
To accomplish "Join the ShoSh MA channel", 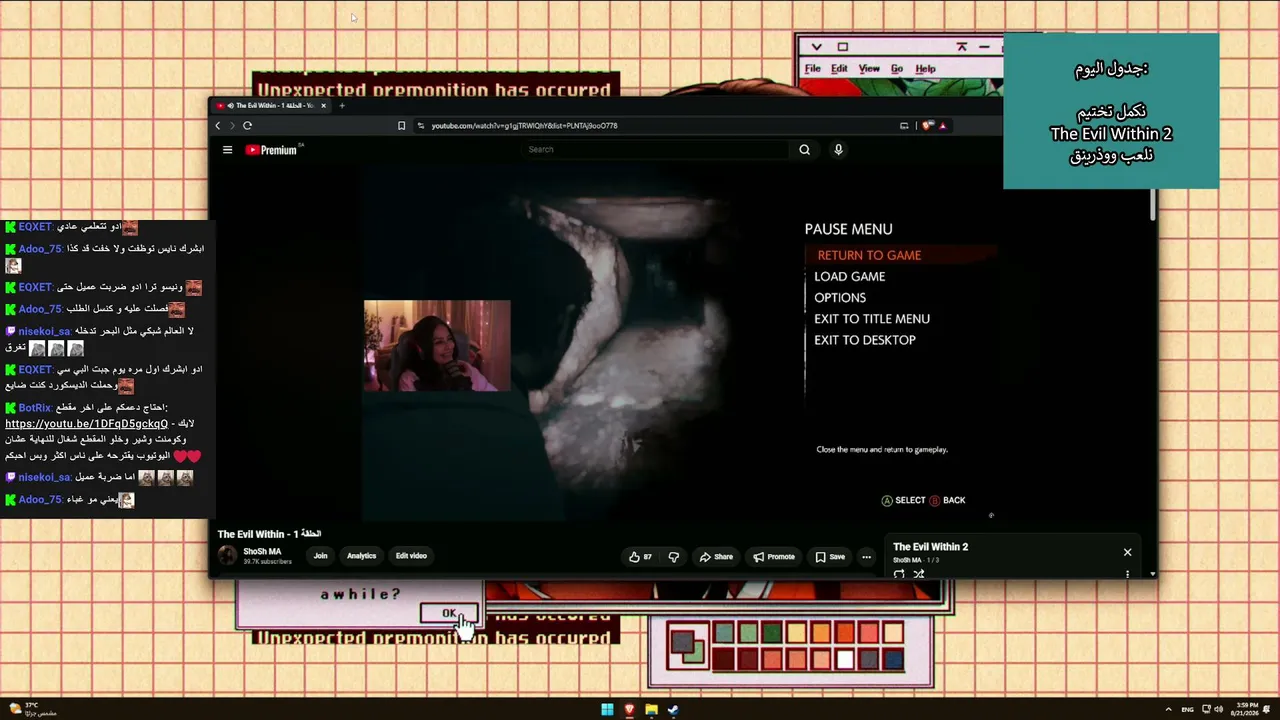I will pos(320,556).
